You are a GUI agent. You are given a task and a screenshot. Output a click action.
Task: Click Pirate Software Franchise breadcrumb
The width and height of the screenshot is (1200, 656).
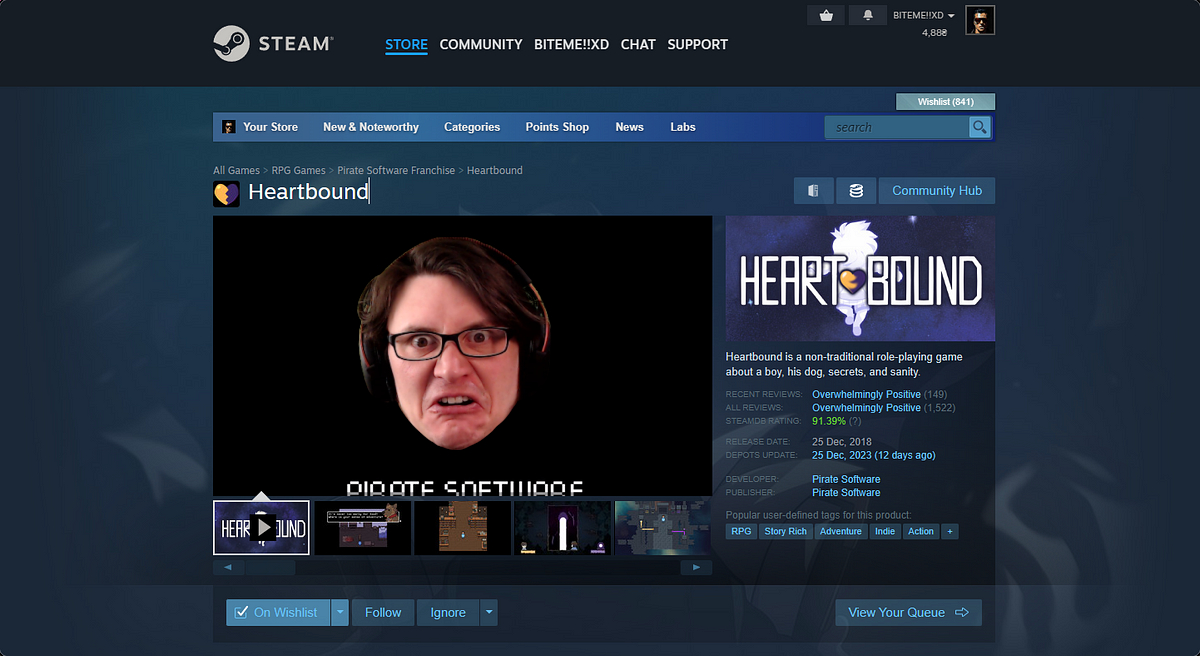[396, 170]
